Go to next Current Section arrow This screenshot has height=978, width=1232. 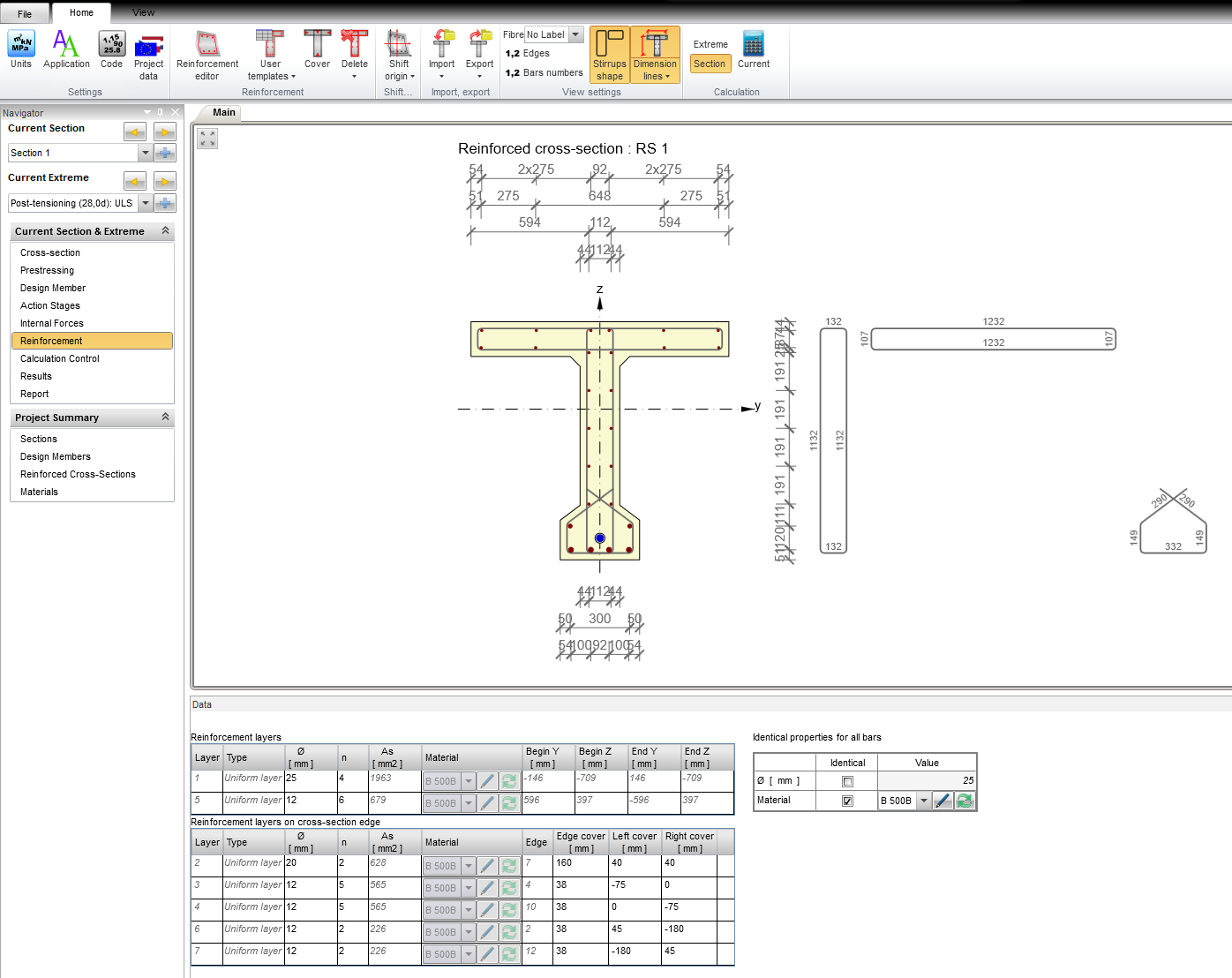point(165,132)
